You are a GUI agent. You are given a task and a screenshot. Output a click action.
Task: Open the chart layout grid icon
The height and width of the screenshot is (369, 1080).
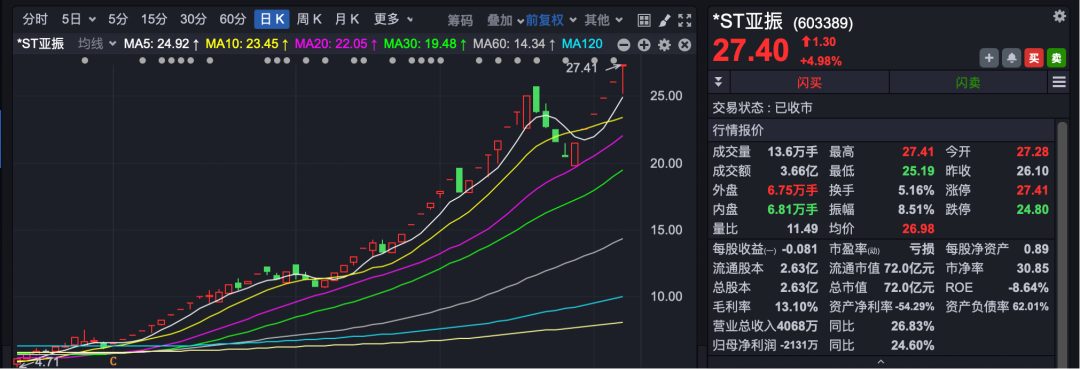tap(643, 20)
